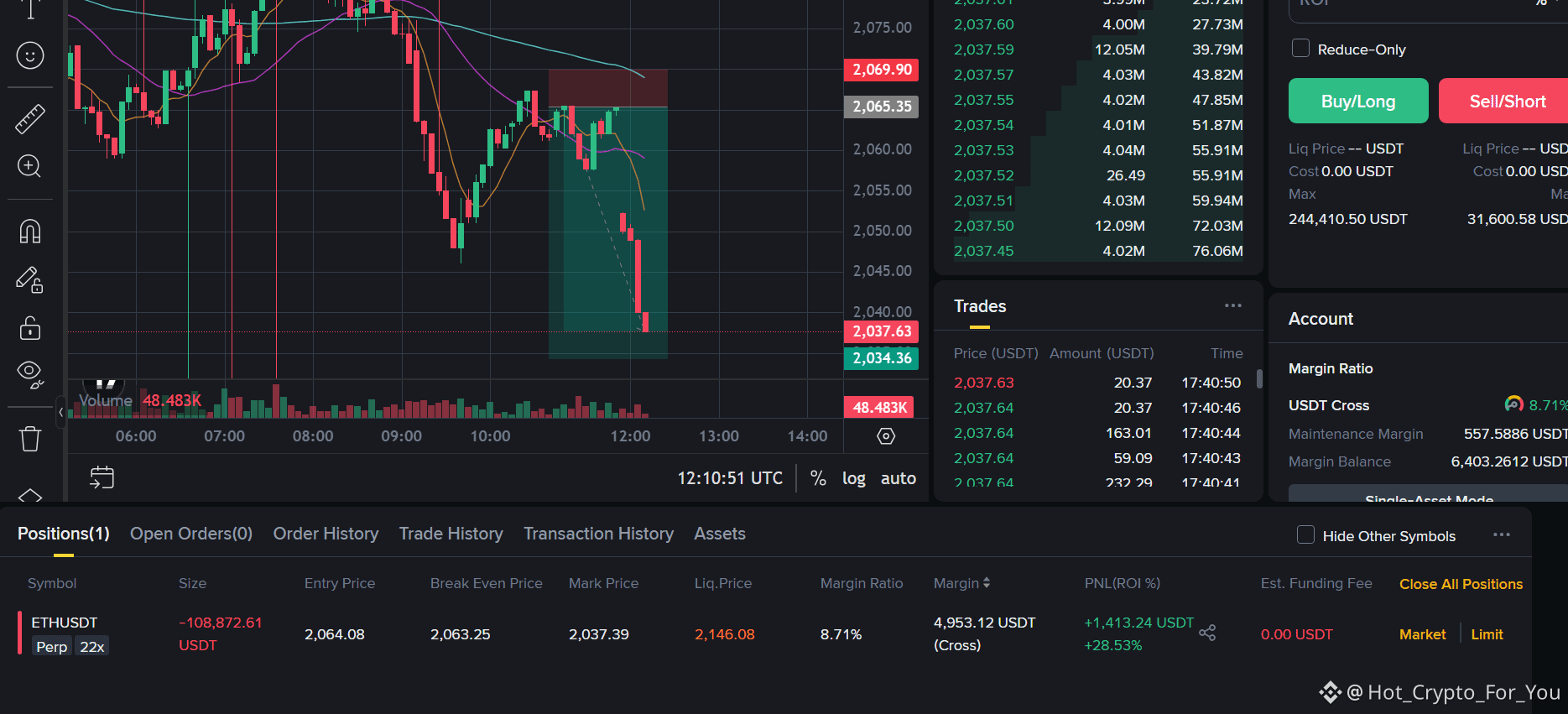Screen dimensions: 1568x714
Task: Click the Volume indicator label
Action: 106,400
